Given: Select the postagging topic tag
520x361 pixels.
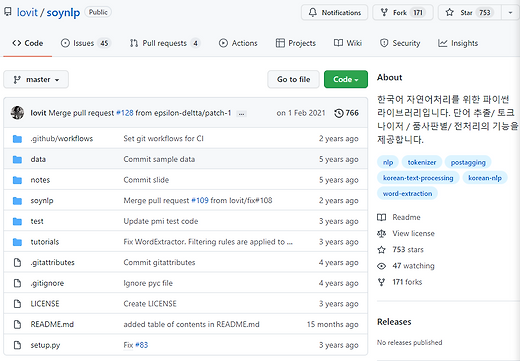Looking at the screenshot, I should coord(468,162).
